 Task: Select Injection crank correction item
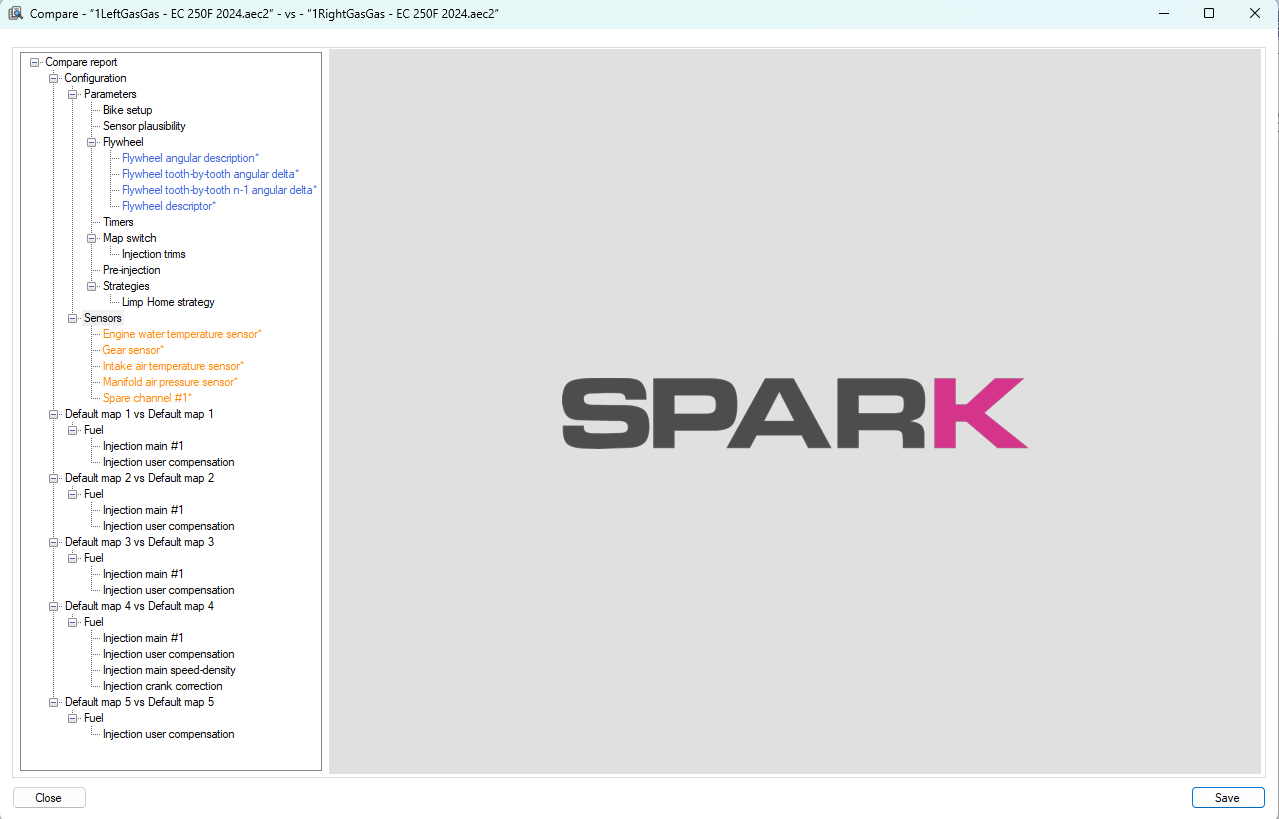162,686
